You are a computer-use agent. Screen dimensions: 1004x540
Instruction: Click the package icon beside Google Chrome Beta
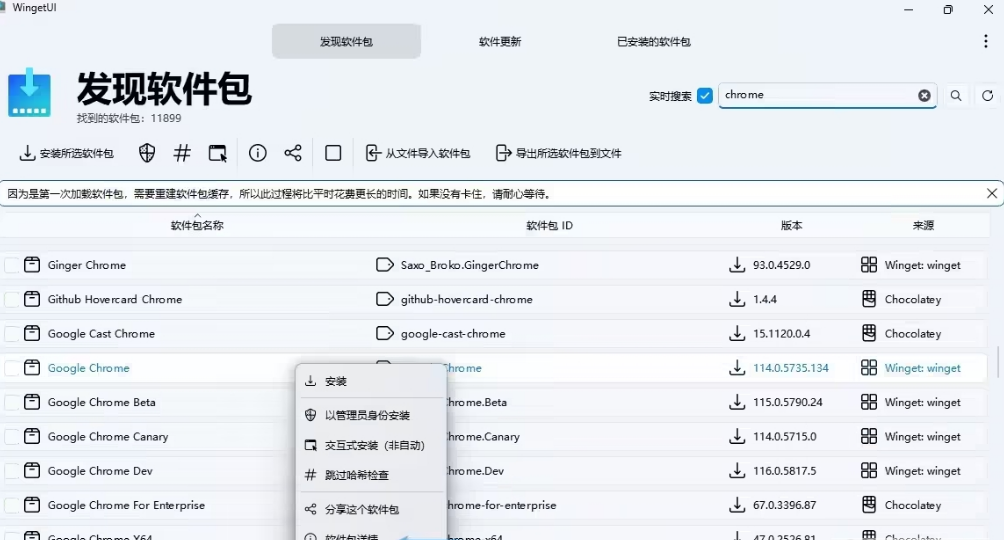tap(32, 402)
